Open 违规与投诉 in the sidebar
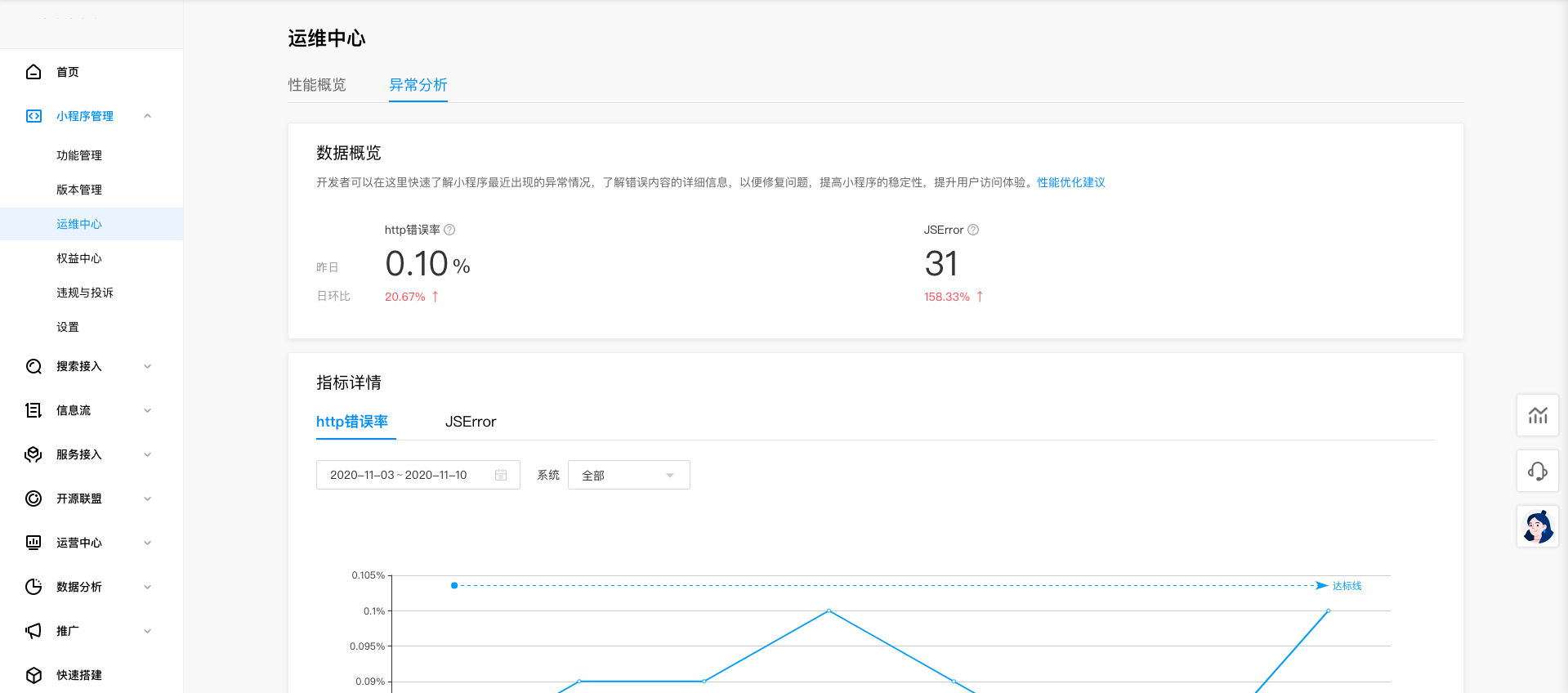 point(85,293)
